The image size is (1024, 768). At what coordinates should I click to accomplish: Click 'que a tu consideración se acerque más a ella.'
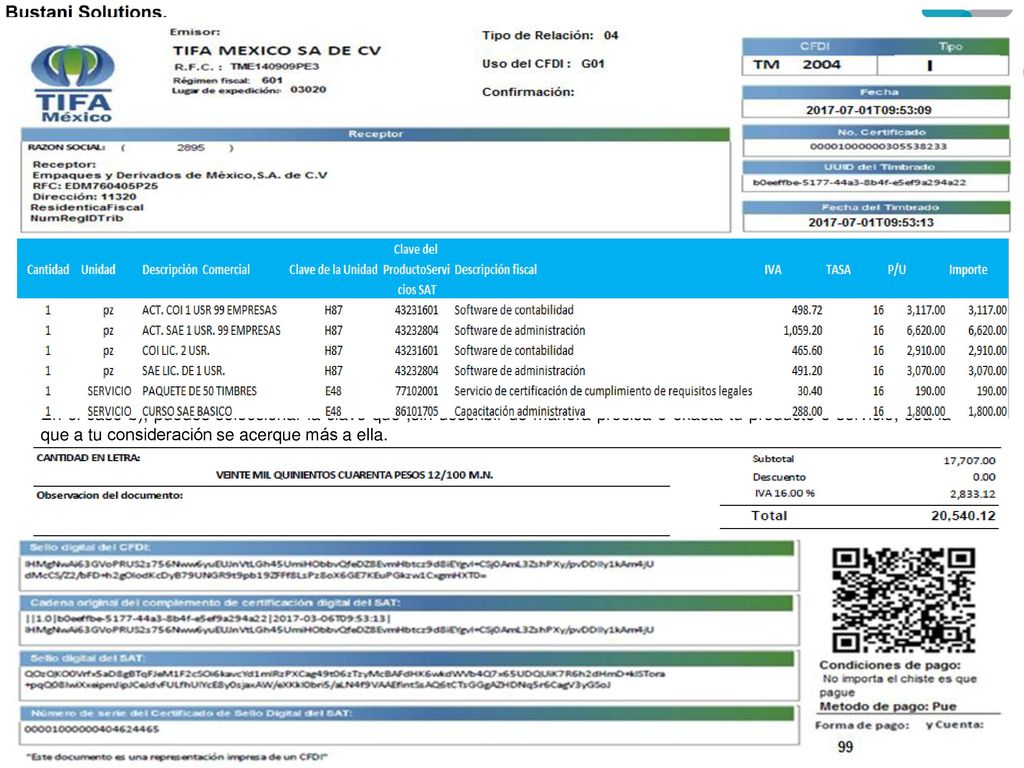214,435
